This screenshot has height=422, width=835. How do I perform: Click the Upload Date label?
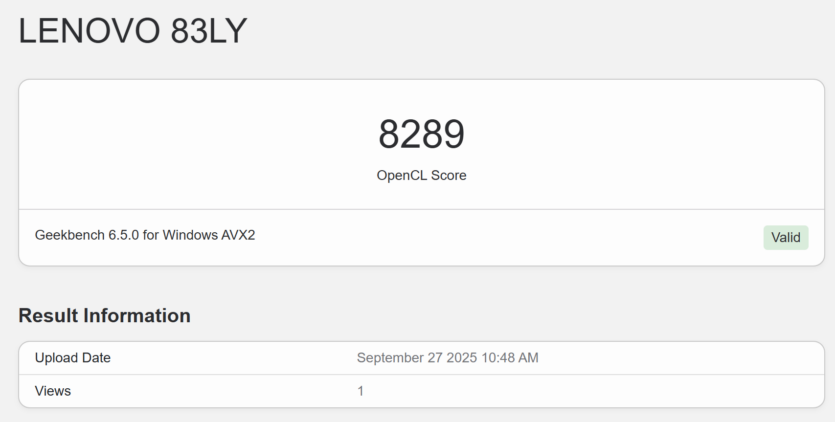point(72,358)
